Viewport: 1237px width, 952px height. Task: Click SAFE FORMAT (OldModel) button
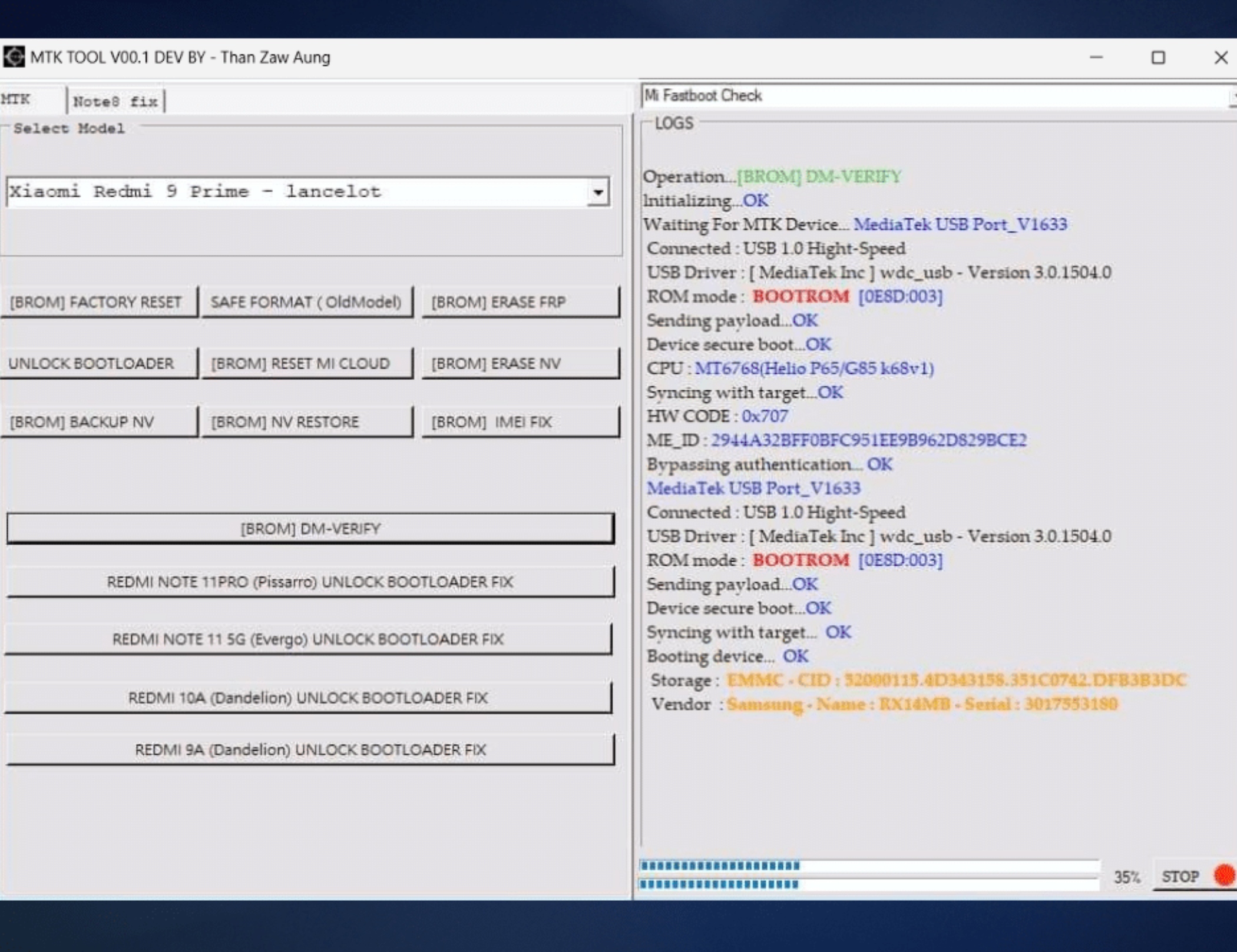click(x=306, y=302)
